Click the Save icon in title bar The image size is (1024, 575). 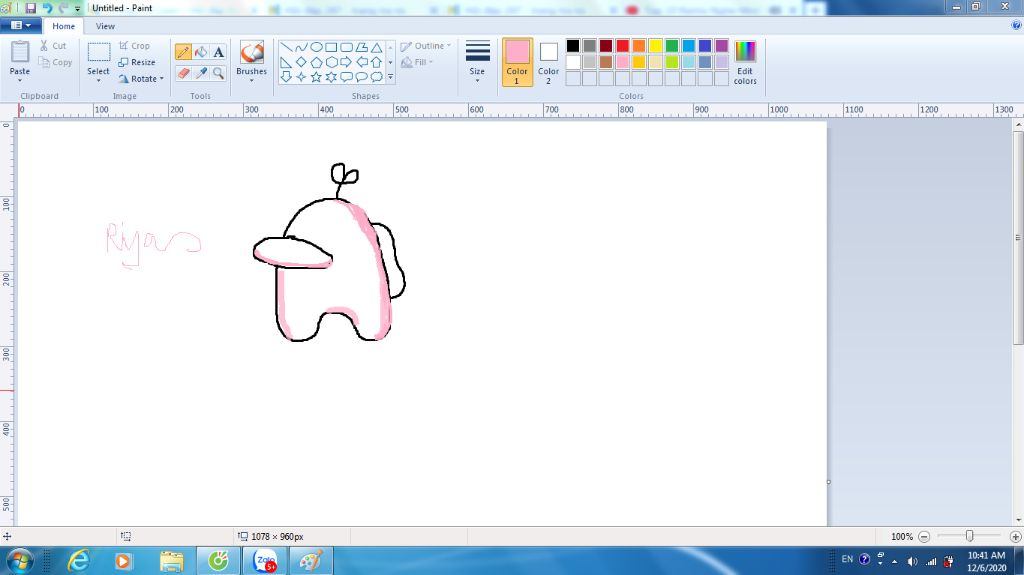31,8
